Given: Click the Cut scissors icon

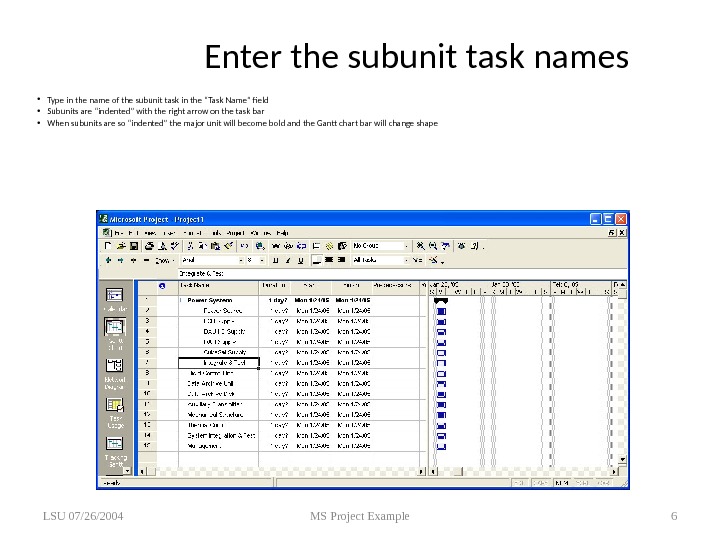Looking at the screenshot, I should [190, 246].
